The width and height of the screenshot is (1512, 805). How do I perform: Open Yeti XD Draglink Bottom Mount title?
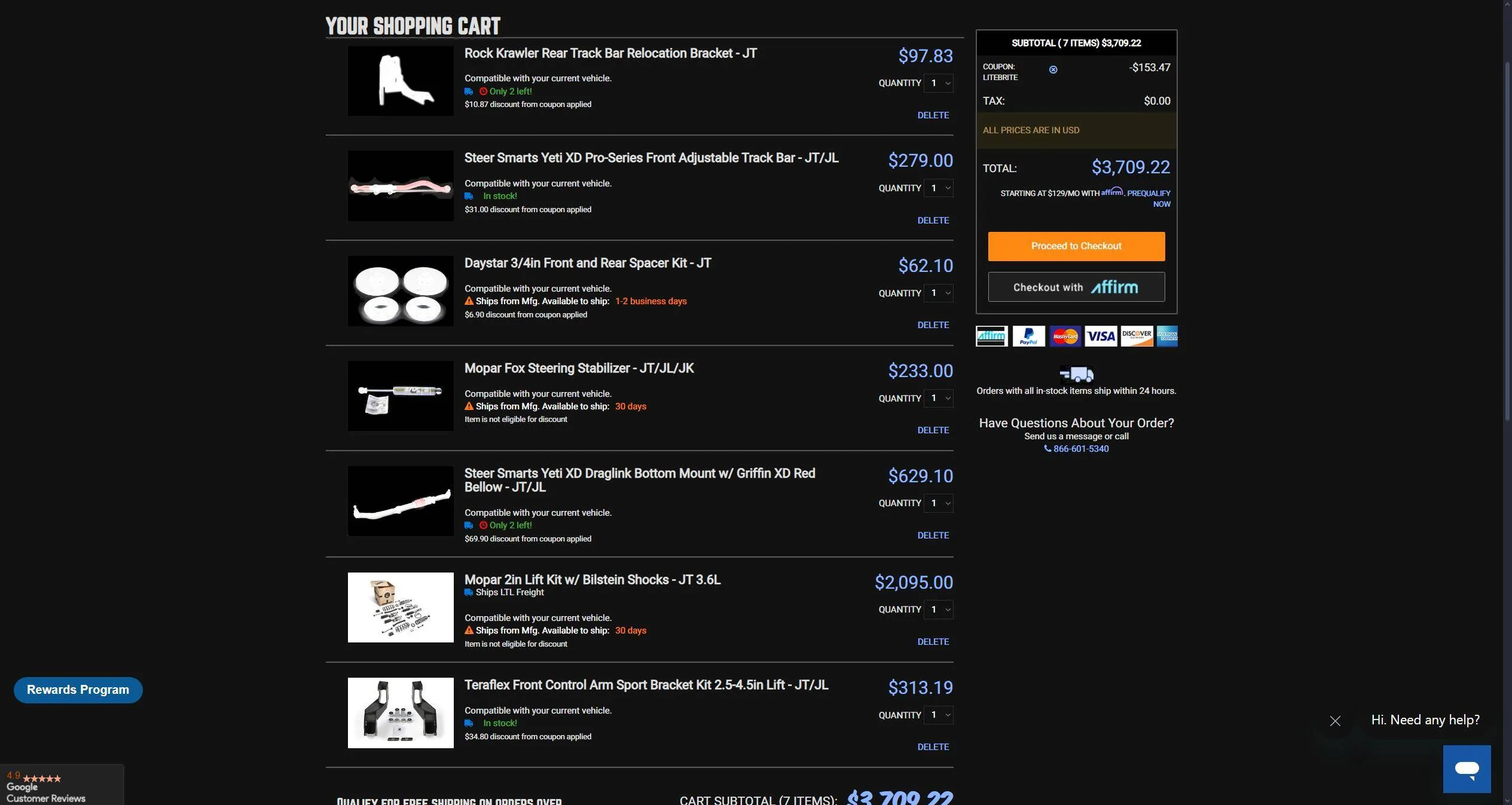pos(640,480)
